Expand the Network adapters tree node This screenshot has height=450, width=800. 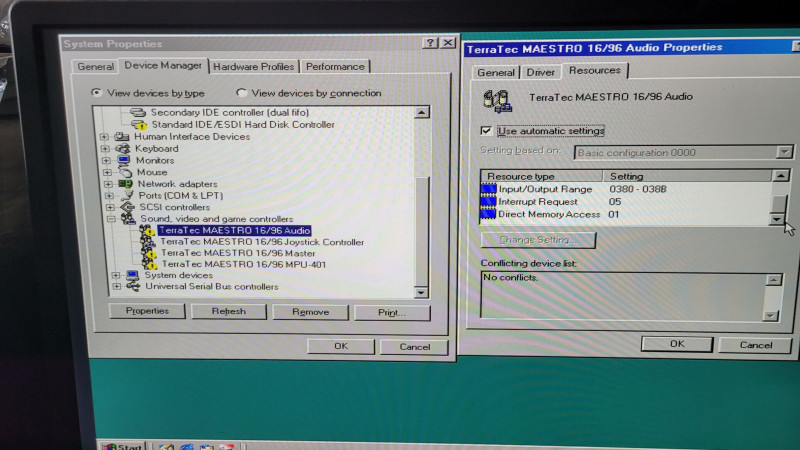(x=109, y=184)
